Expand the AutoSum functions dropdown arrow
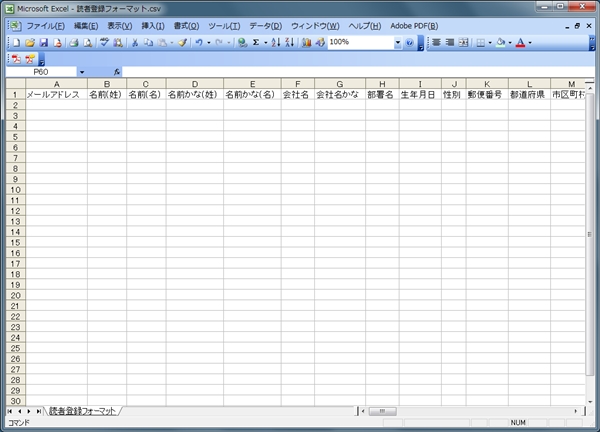The image size is (600, 432). click(x=266, y=42)
